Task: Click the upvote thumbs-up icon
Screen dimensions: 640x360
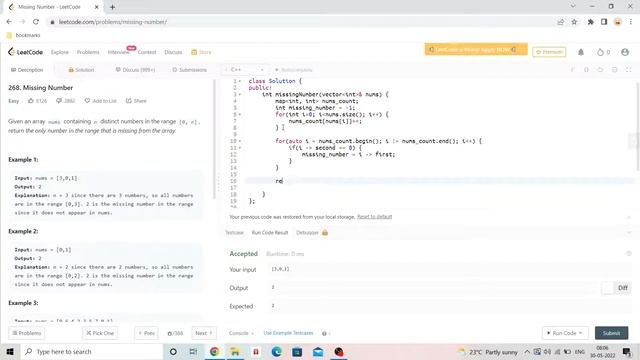Action: point(31,100)
